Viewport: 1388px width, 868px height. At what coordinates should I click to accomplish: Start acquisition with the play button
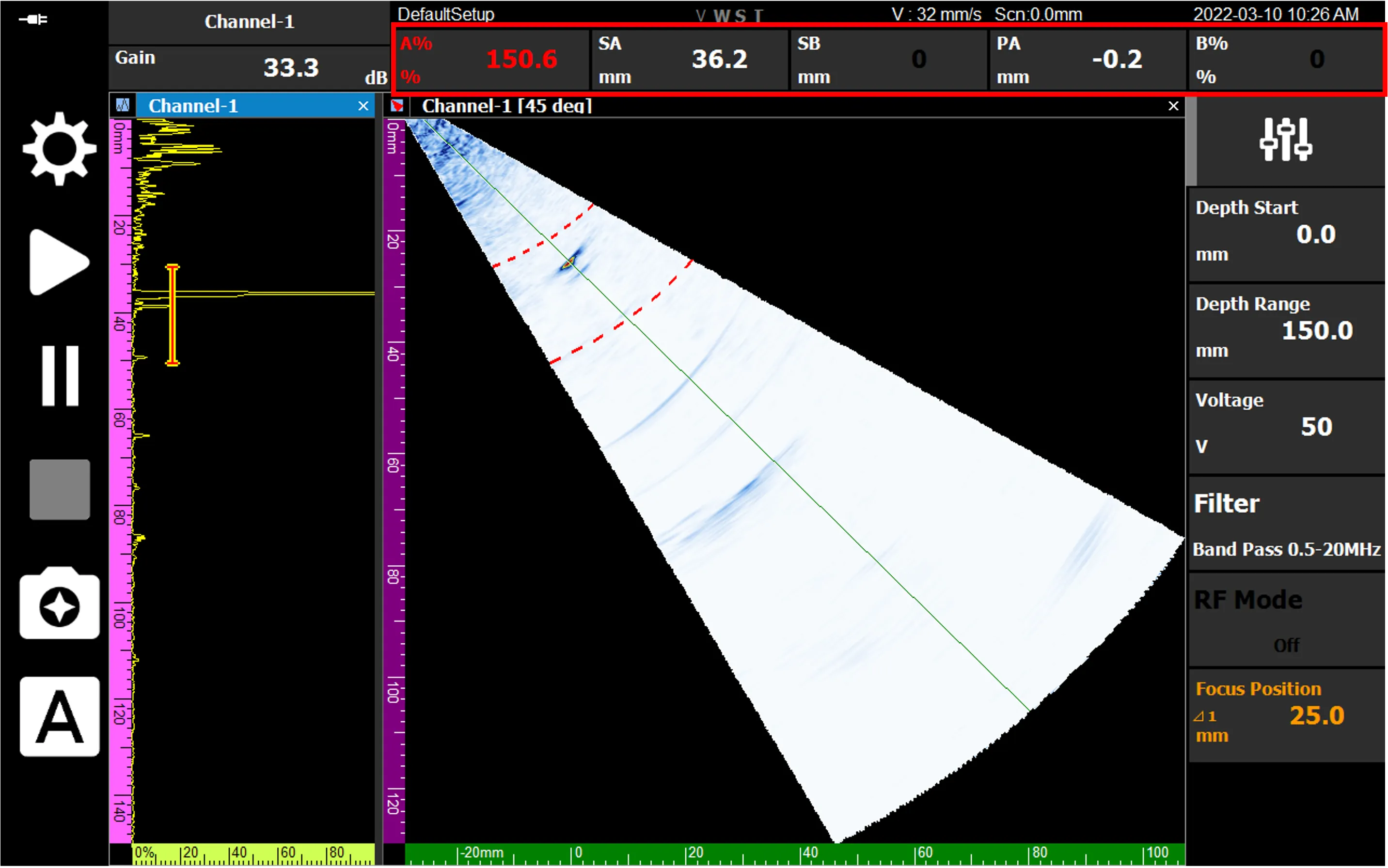[x=59, y=262]
